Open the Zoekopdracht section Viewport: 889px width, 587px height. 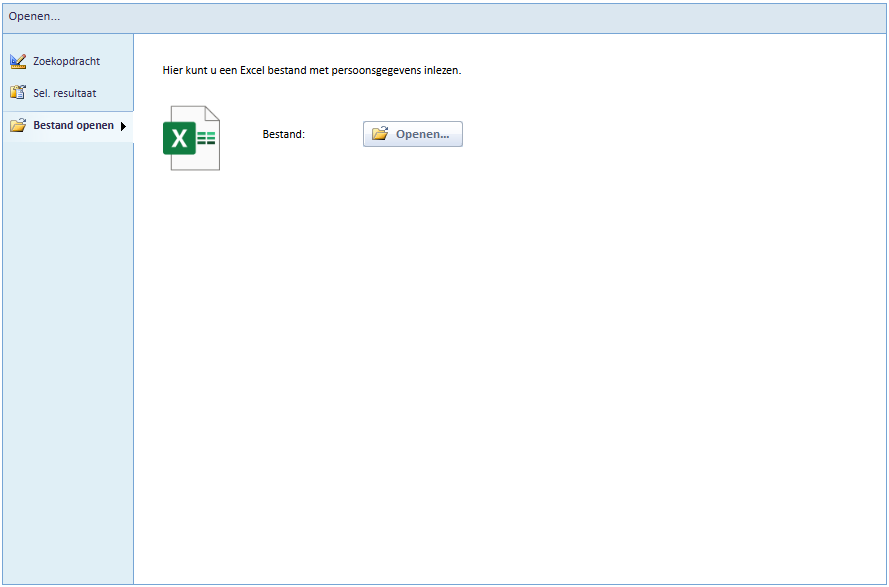point(67,61)
